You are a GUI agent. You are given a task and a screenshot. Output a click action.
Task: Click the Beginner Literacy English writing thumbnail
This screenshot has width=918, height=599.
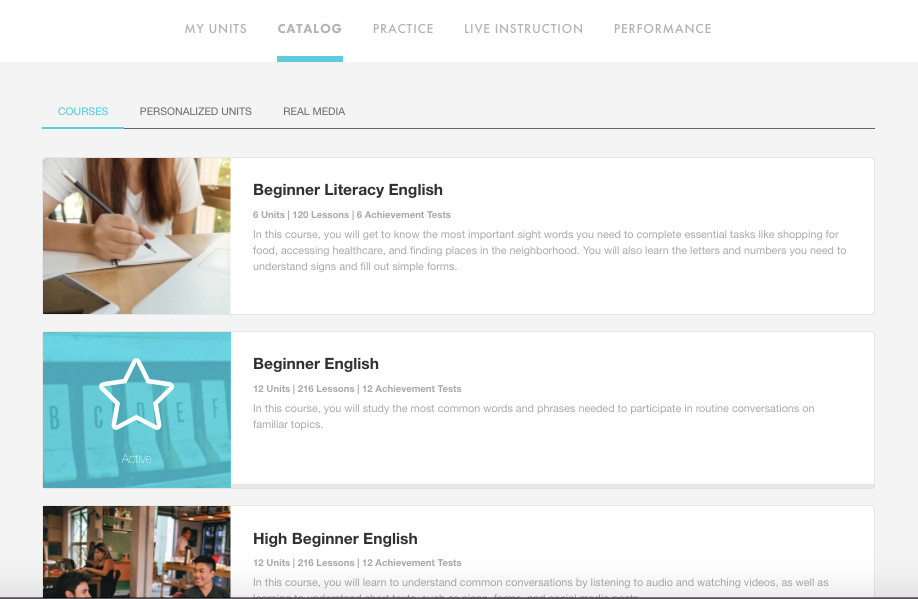(x=136, y=236)
